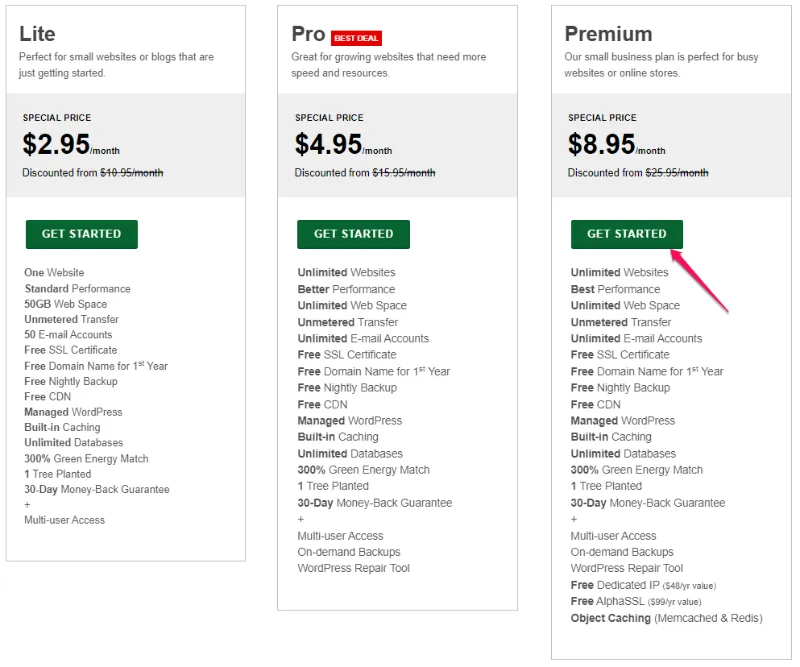This screenshot has width=800, height=667.
Task: Click Unlimited Websites feature under Pro
Action: [347, 272]
